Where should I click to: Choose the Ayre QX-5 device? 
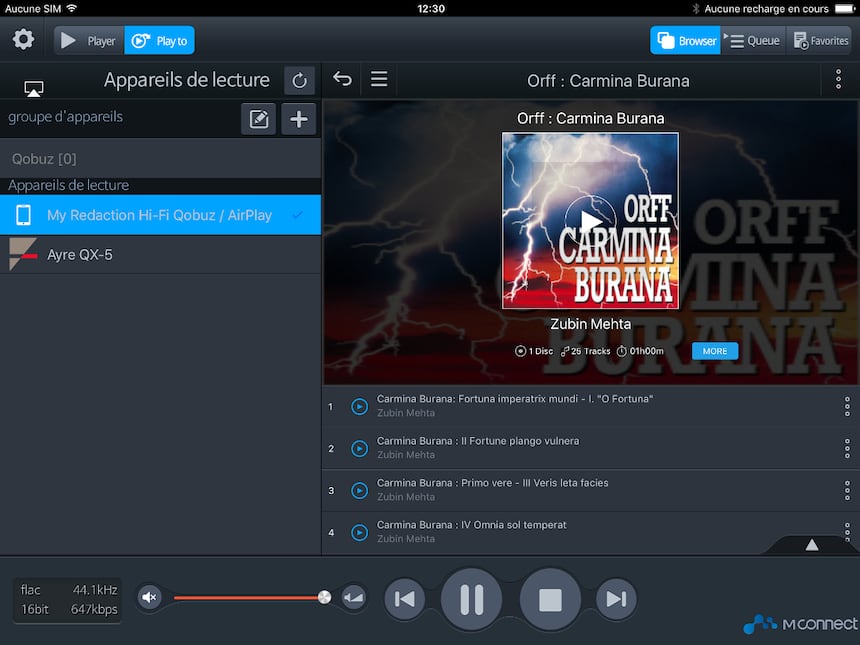pyautogui.click(x=160, y=254)
